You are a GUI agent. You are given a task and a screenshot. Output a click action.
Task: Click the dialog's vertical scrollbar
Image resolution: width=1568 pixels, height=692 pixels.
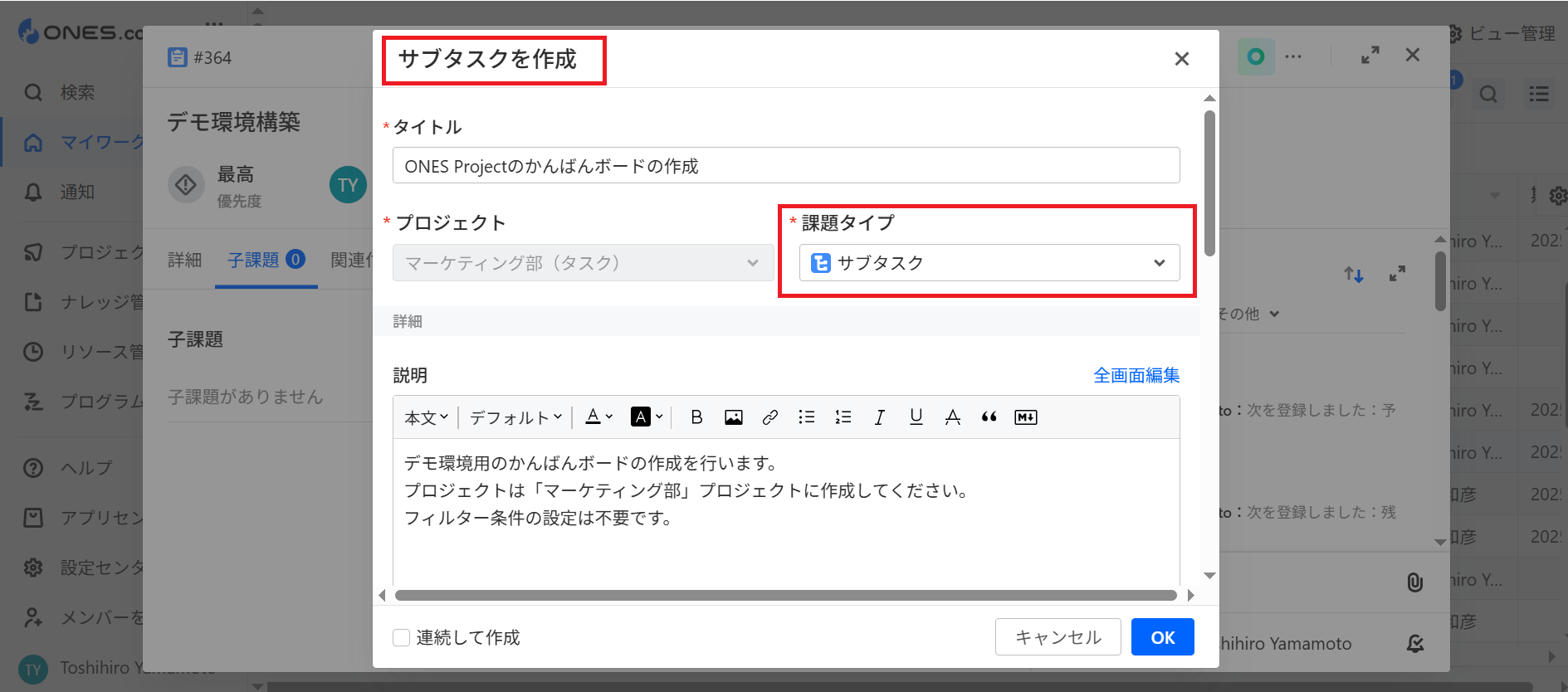tap(1210, 183)
